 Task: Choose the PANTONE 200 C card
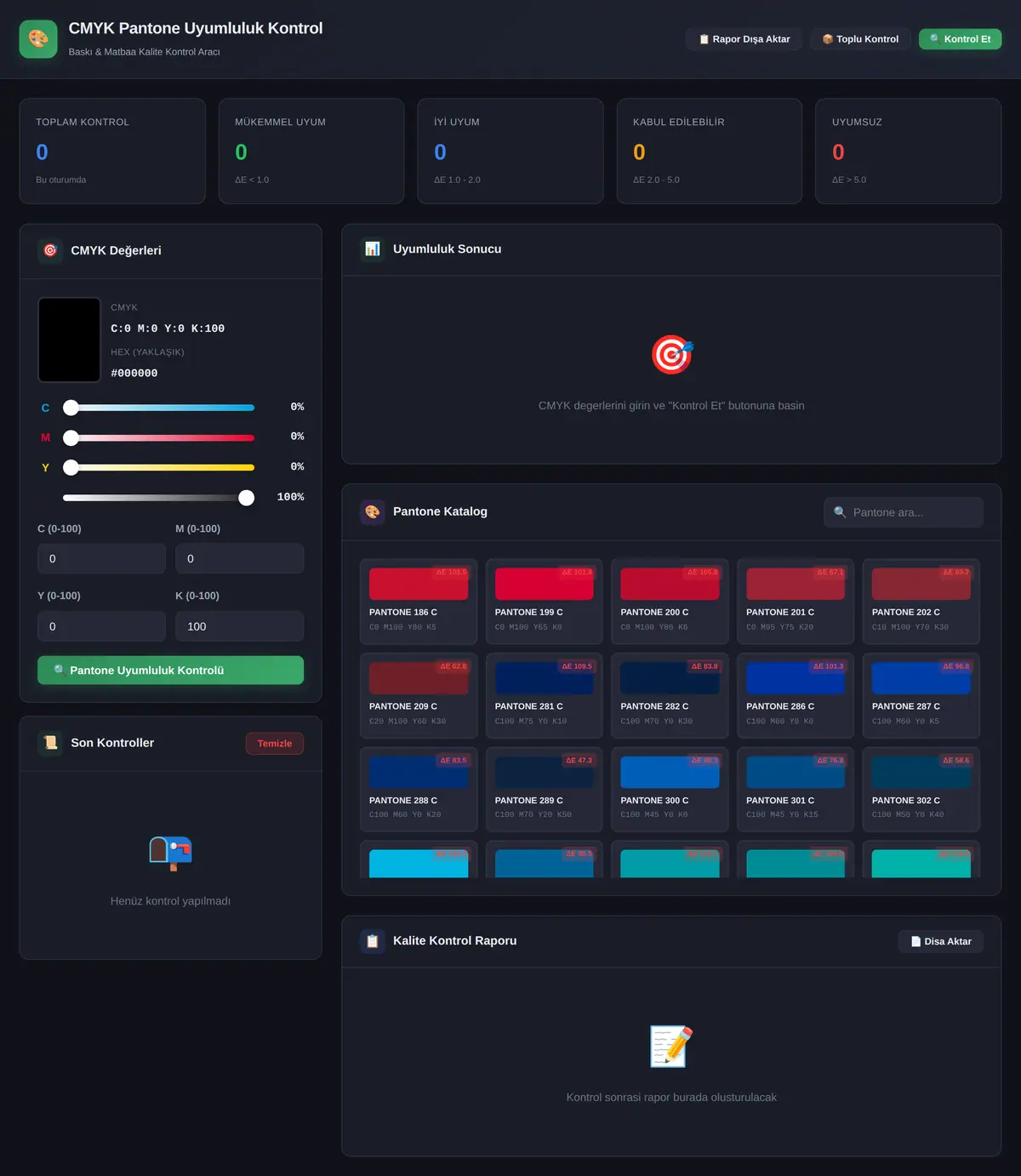(670, 602)
